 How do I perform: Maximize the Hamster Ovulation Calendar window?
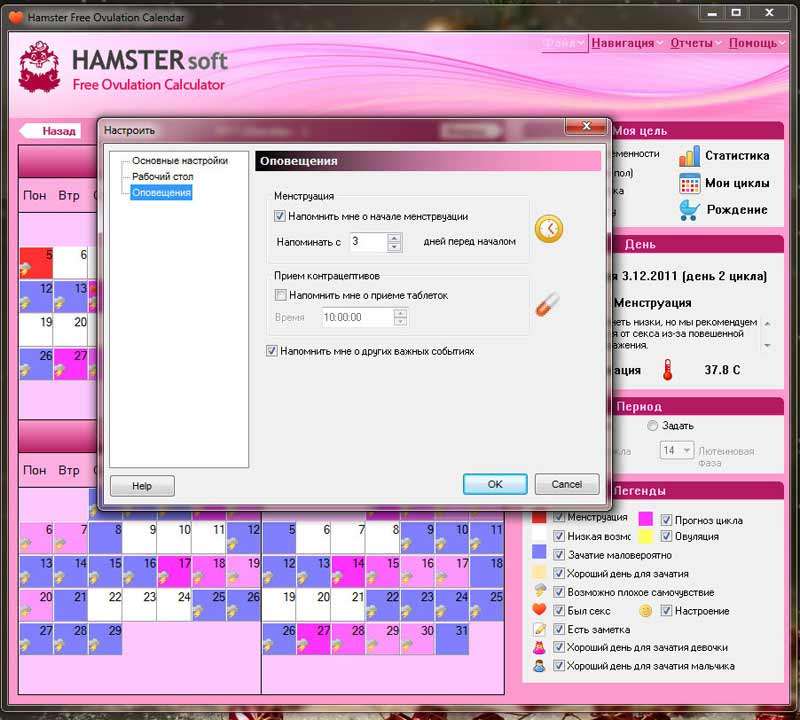coord(736,13)
